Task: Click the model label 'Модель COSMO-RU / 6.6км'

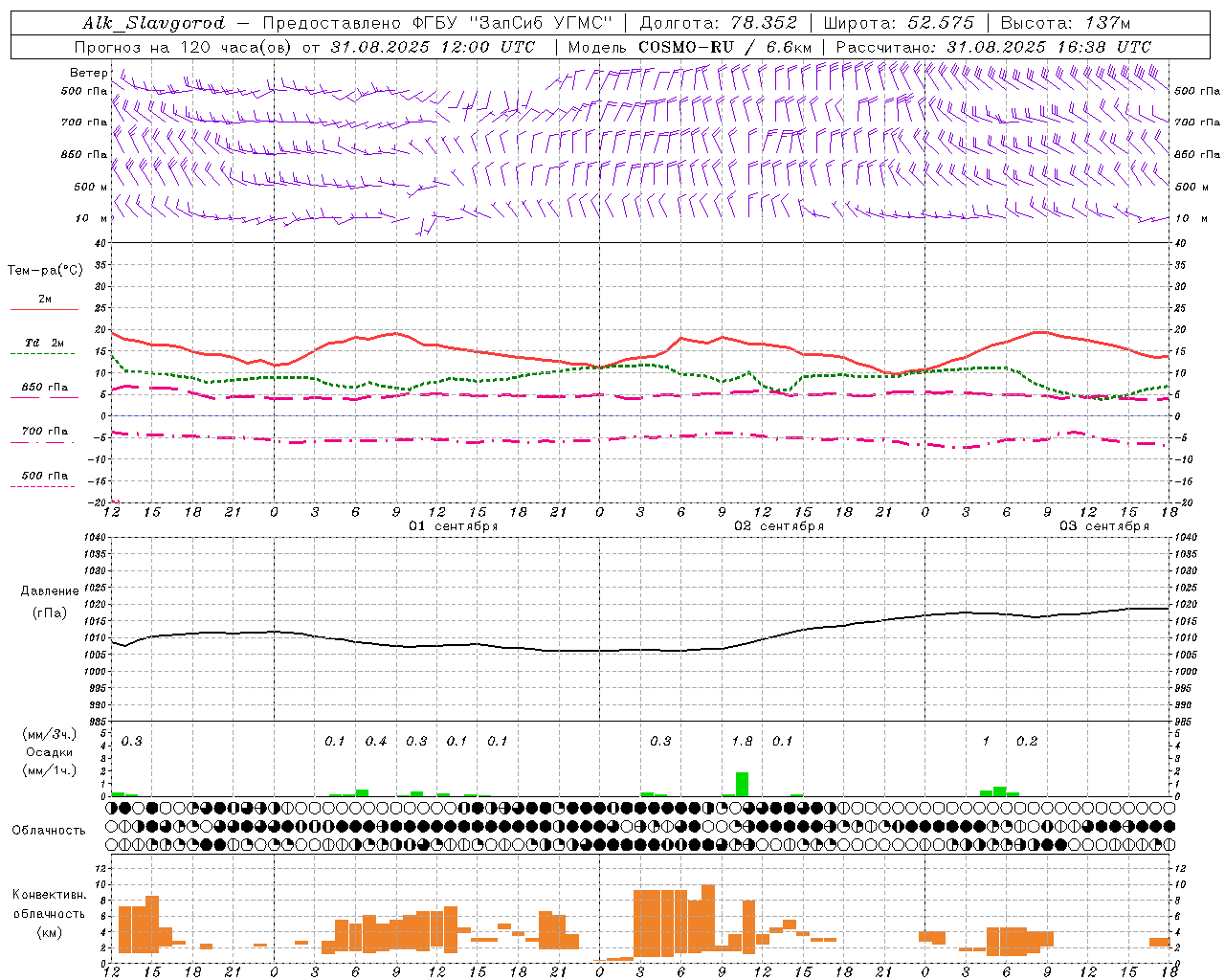Action: point(690,47)
